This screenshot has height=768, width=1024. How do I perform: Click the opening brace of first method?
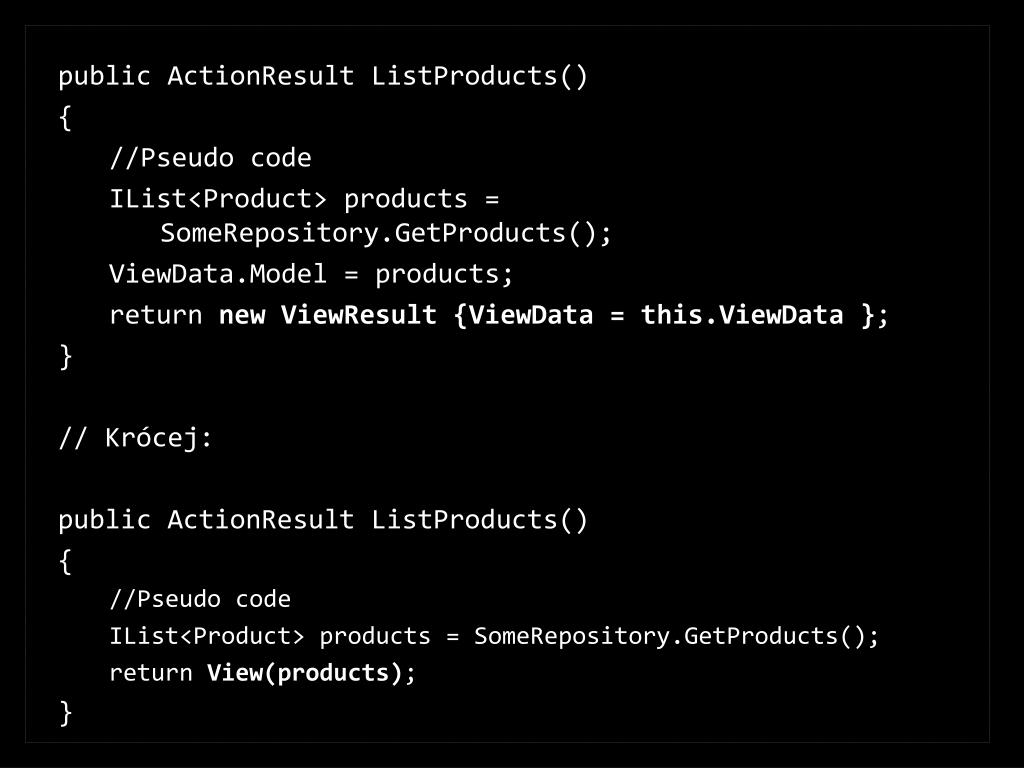pyautogui.click(x=65, y=118)
